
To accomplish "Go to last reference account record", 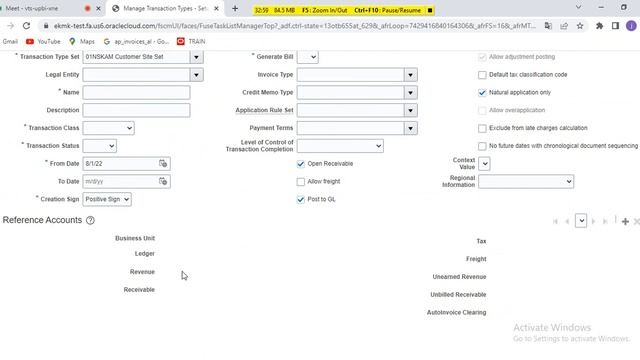I will coord(605,221).
